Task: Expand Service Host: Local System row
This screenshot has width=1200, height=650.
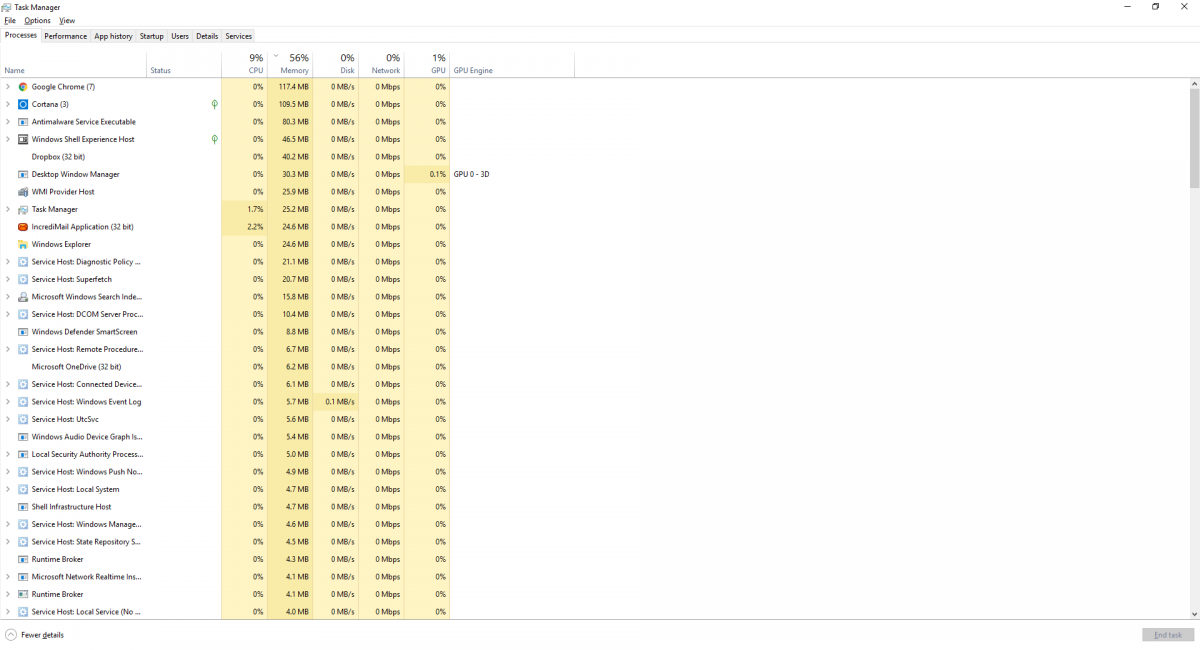Action: (x=8, y=489)
